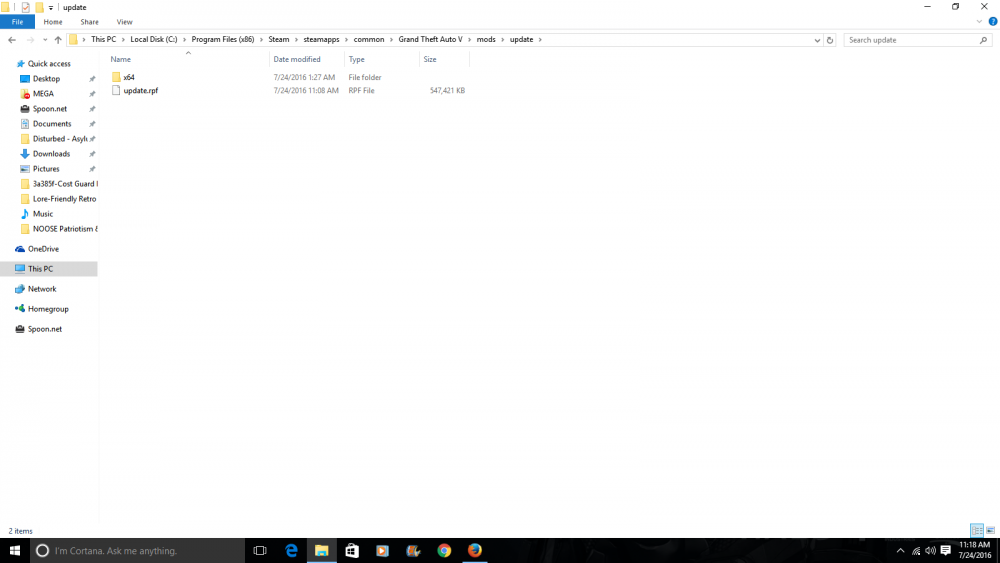Expand the chevron after 'Steam' in breadcrumb
This screenshot has width=1000, height=563.
[x=297, y=40]
